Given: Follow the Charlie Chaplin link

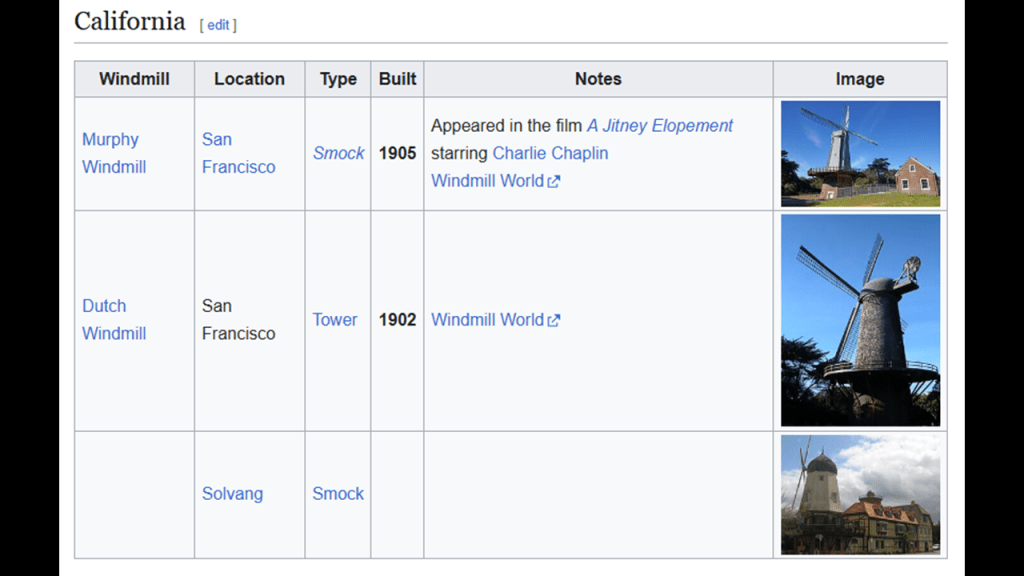Looking at the screenshot, I should [550, 153].
